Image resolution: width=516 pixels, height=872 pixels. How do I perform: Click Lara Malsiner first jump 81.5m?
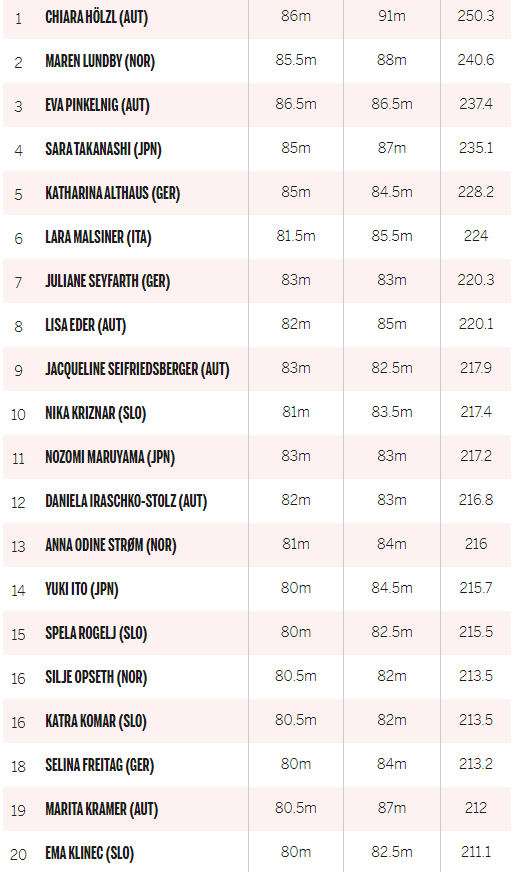(296, 236)
